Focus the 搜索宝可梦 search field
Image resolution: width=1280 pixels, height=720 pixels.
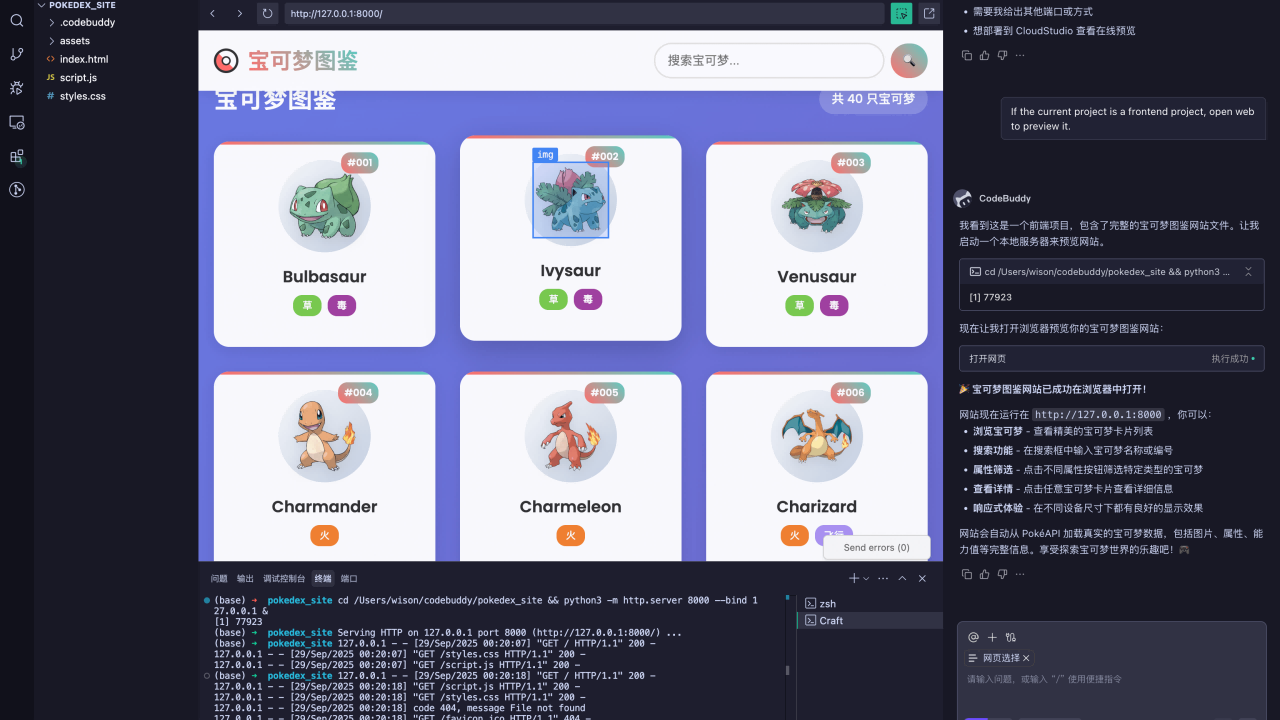click(x=769, y=60)
